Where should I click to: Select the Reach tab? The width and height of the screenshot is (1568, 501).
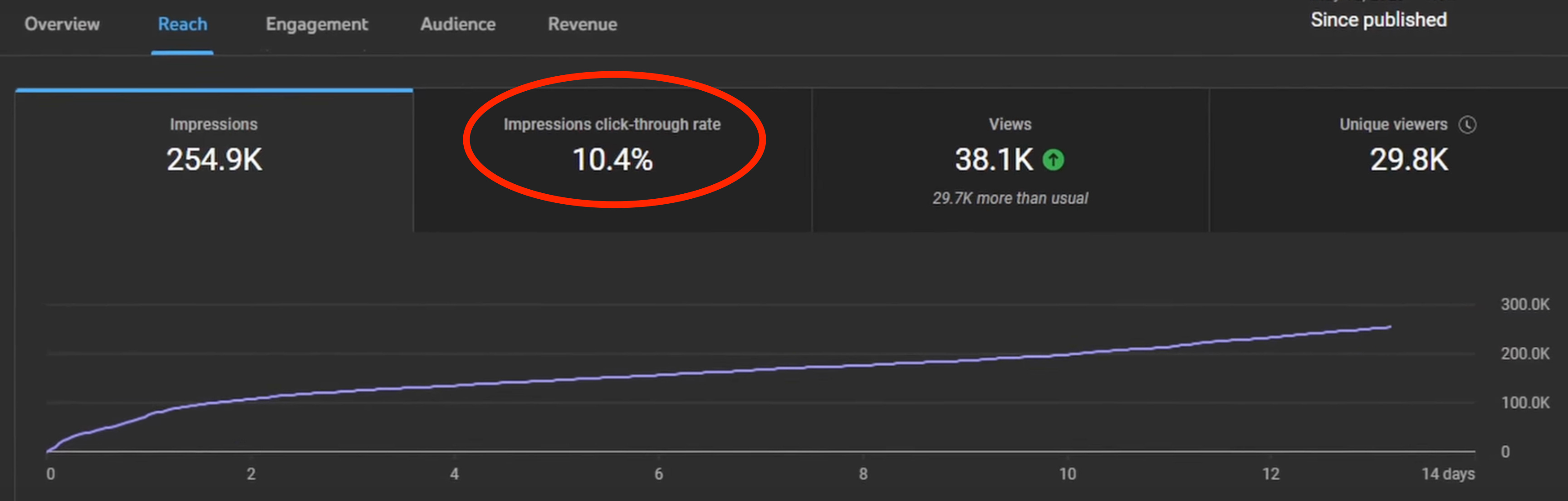[182, 25]
